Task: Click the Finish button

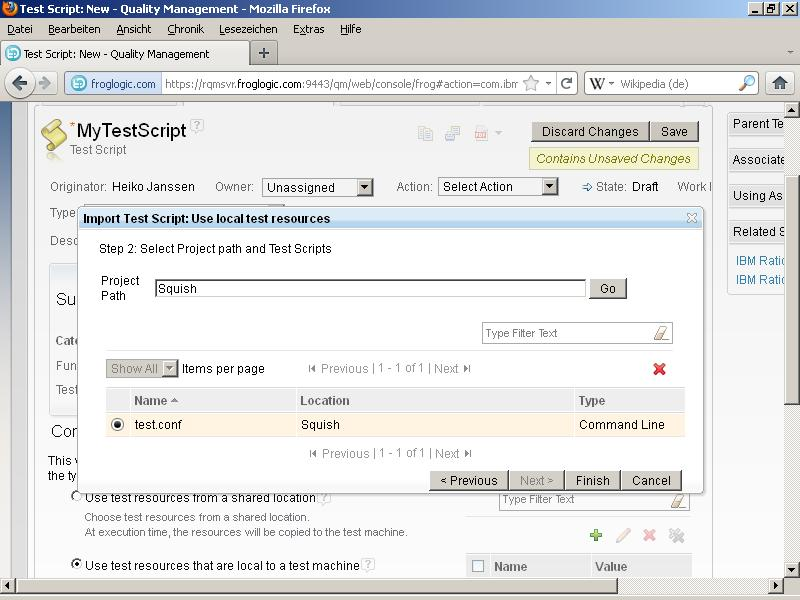Action: [x=592, y=480]
